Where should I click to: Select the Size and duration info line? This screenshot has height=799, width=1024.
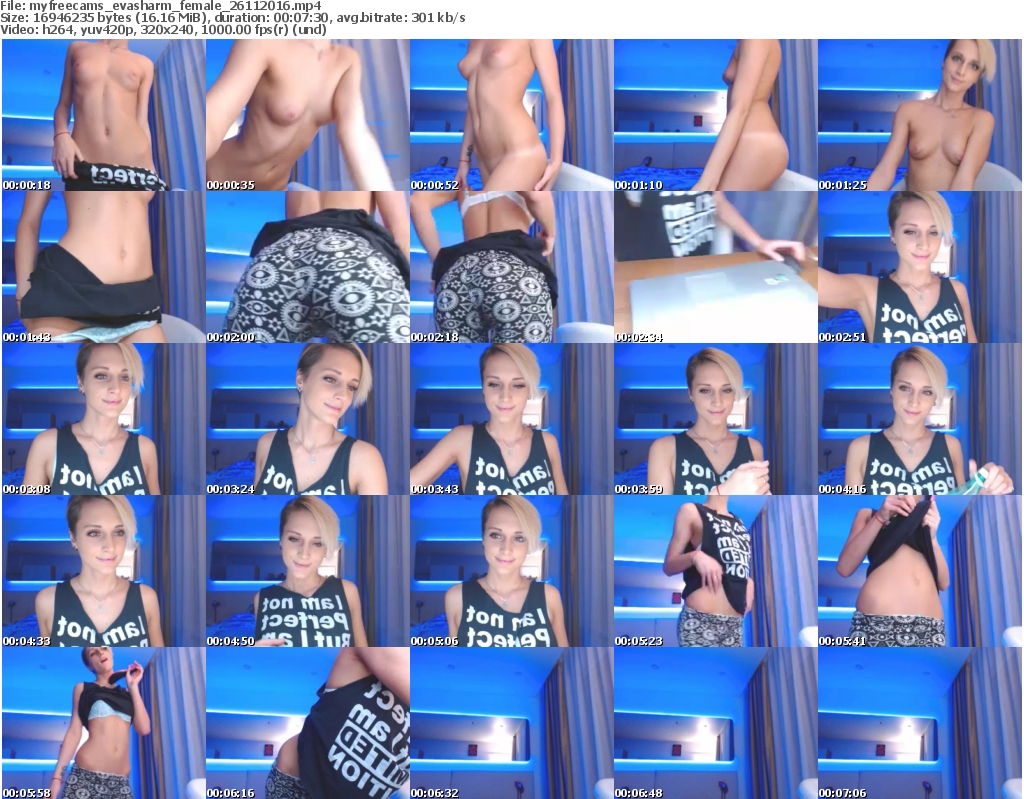pos(233,18)
